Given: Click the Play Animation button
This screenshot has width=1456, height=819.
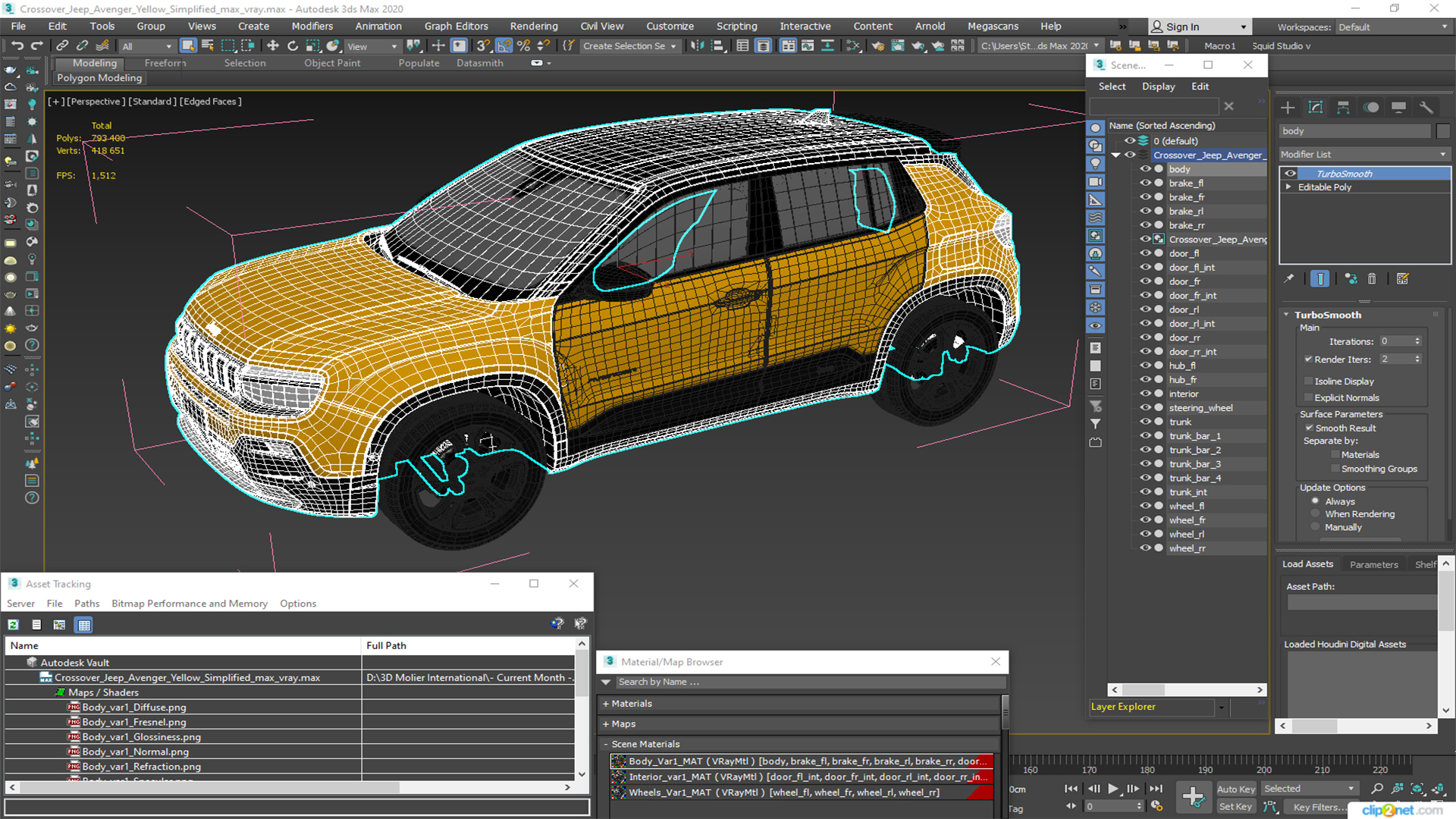Looking at the screenshot, I should [1113, 789].
